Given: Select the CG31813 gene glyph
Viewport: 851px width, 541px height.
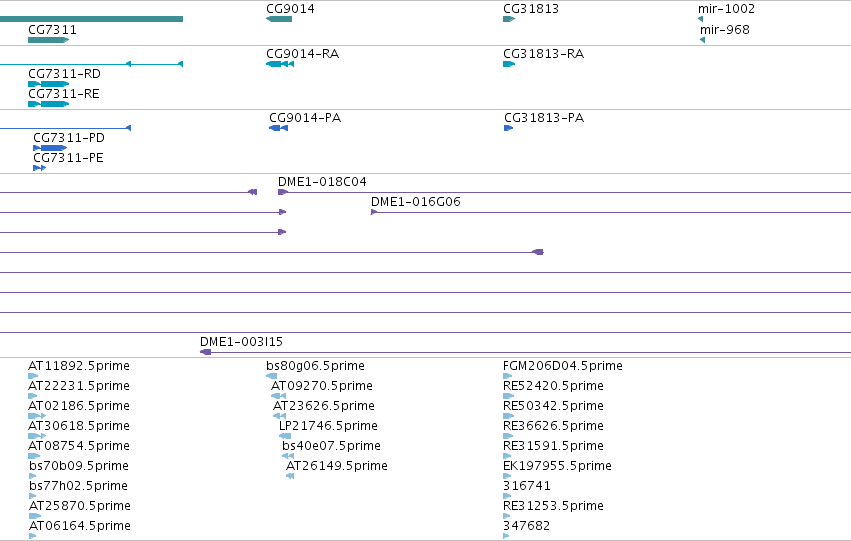Looking at the screenshot, I should [509, 19].
